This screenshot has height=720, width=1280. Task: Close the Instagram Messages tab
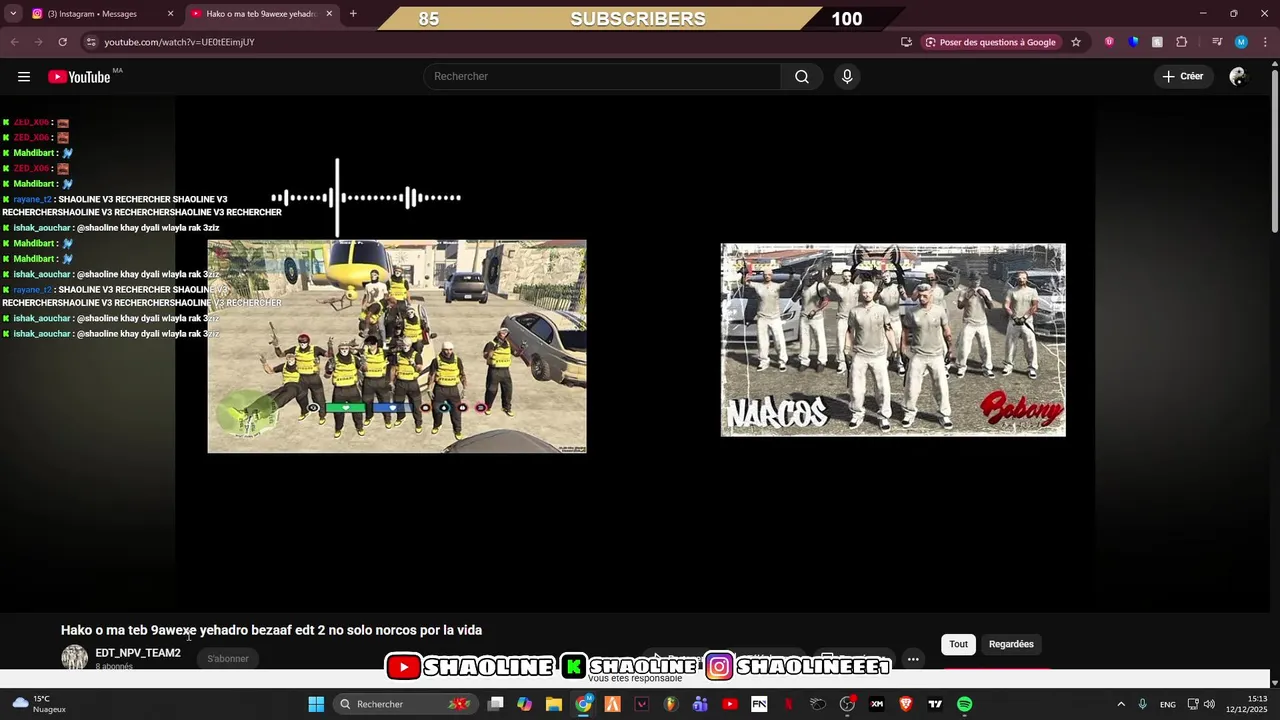pyautogui.click(x=170, y=14)
